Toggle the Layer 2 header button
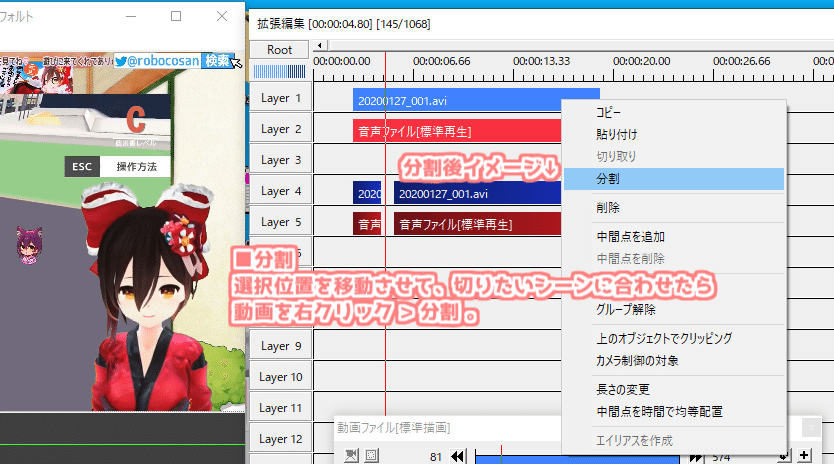 (x=281, y=129)
